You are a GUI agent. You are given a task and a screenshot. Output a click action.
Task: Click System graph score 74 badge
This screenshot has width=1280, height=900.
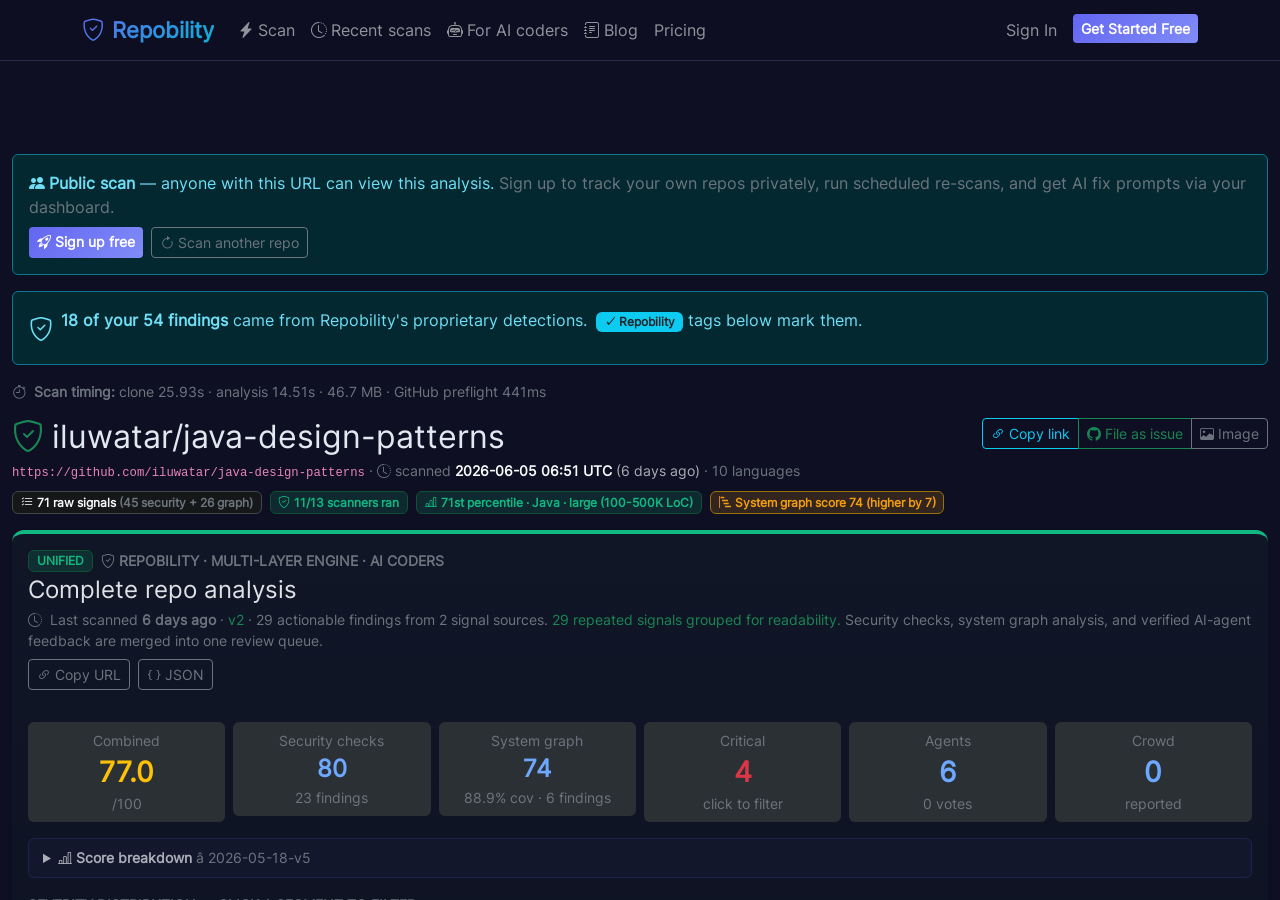pos(827,502)
